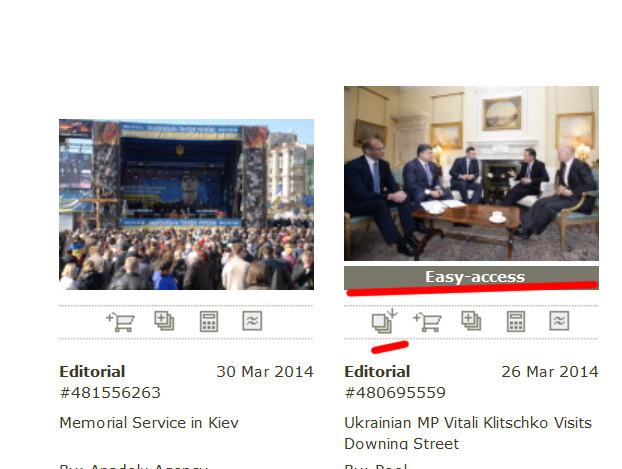Click the 26 Mar 2014 date
622x469 pixels.
pos(550,372)
